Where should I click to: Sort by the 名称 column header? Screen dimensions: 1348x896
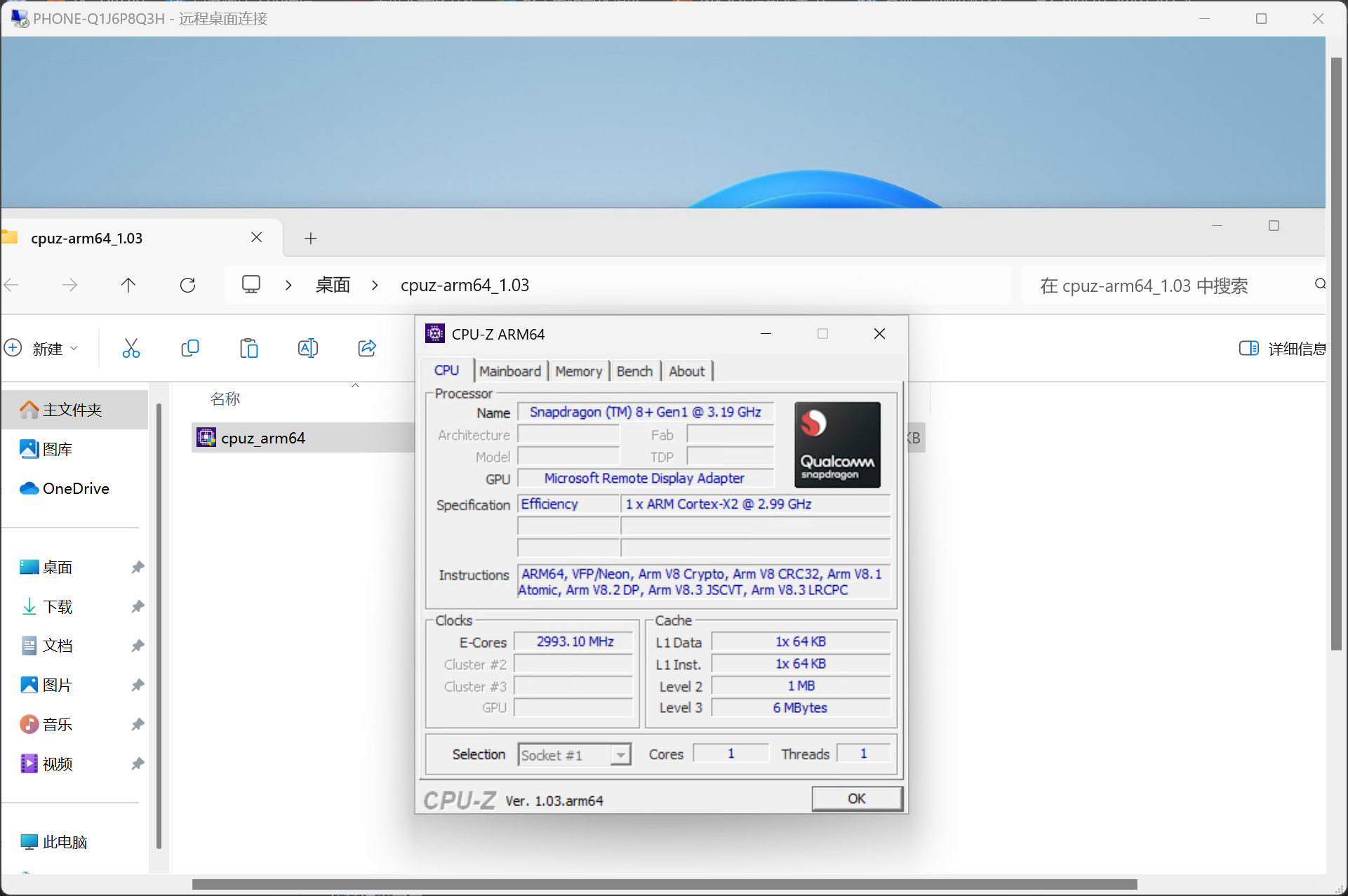(225, 399)
